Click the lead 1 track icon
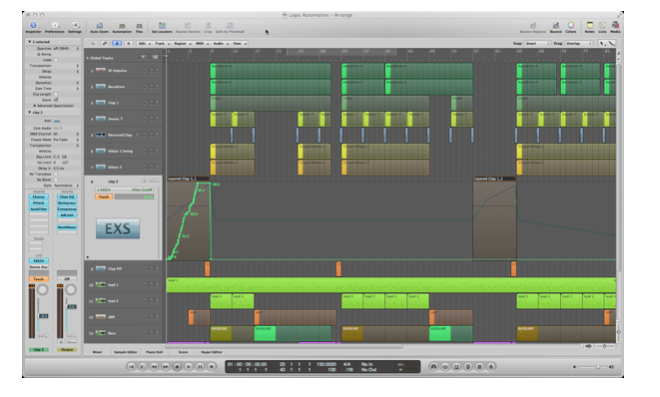The image size is (660, 397). (101, 285)
